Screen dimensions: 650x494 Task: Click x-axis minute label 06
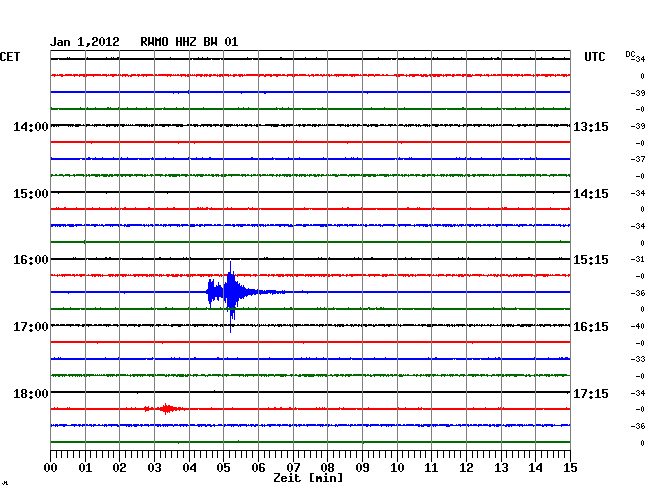point(258,468)
